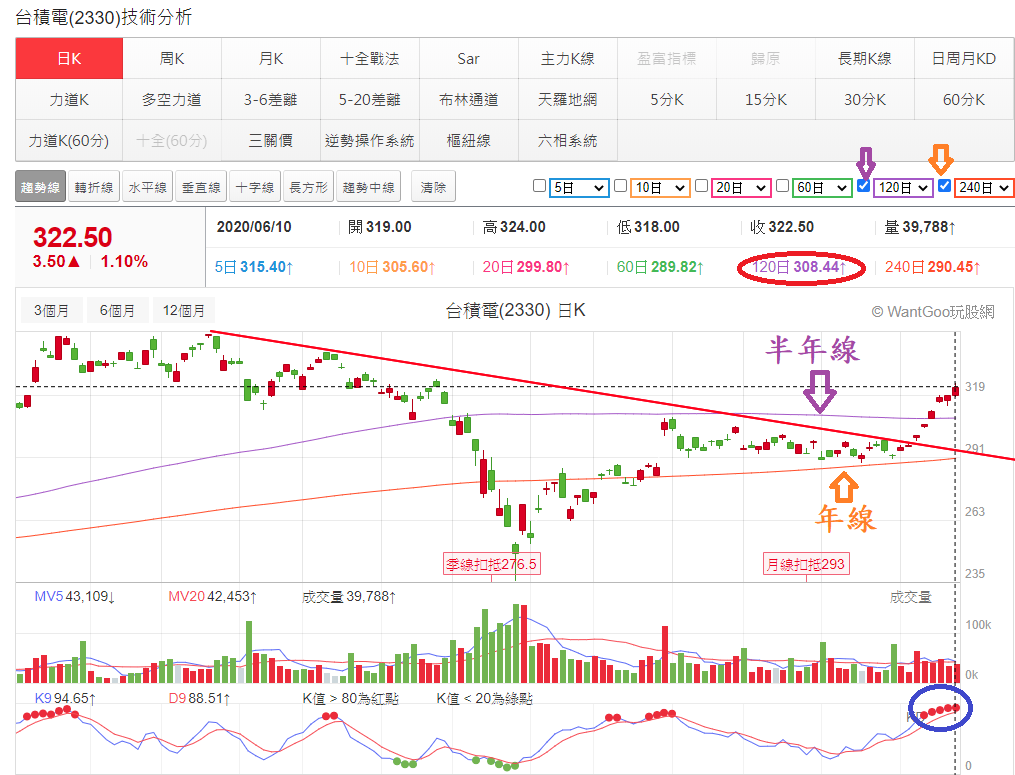Click the K9 94.65 indicator value
This screenshot has height=775, width=1015.
[66, 699]
